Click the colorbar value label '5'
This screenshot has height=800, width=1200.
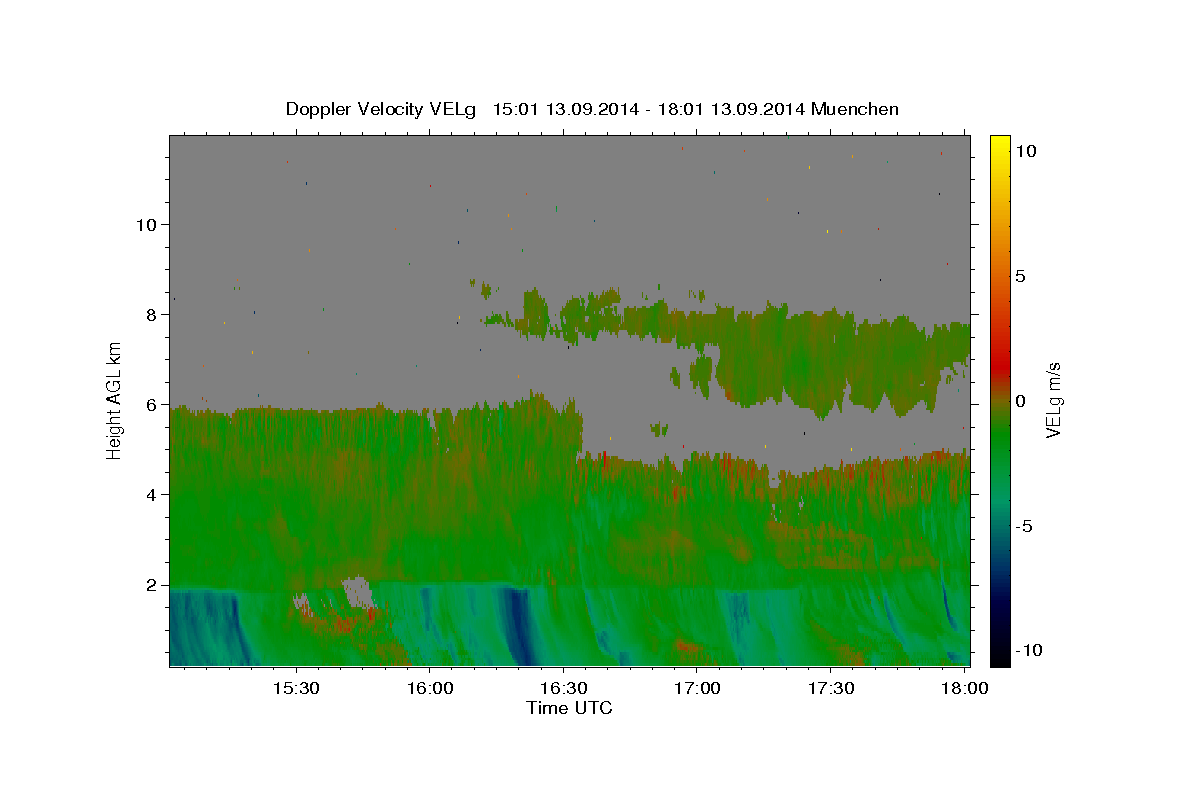click(x=1020, y=276)
